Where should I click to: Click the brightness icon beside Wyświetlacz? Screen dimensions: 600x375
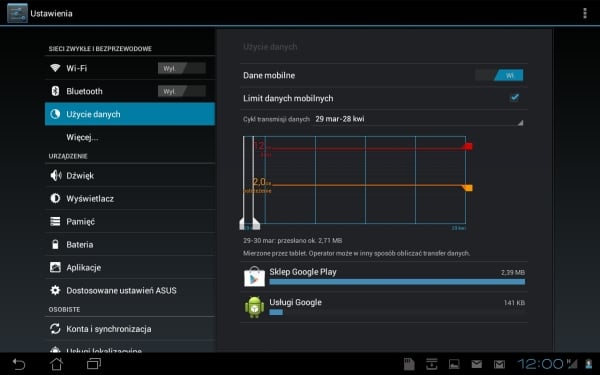pos(55,198)
